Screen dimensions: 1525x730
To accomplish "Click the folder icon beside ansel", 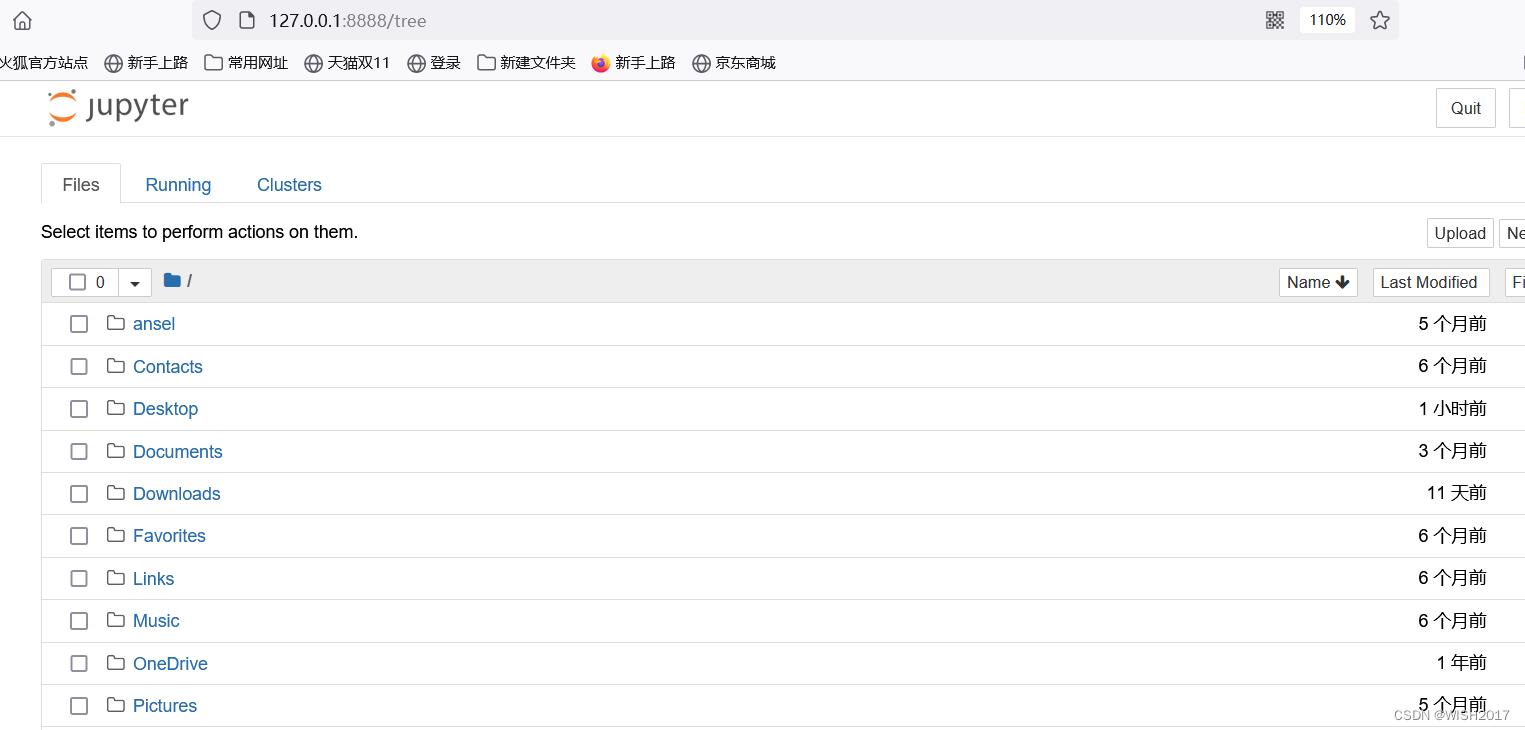I will point(116,323).
